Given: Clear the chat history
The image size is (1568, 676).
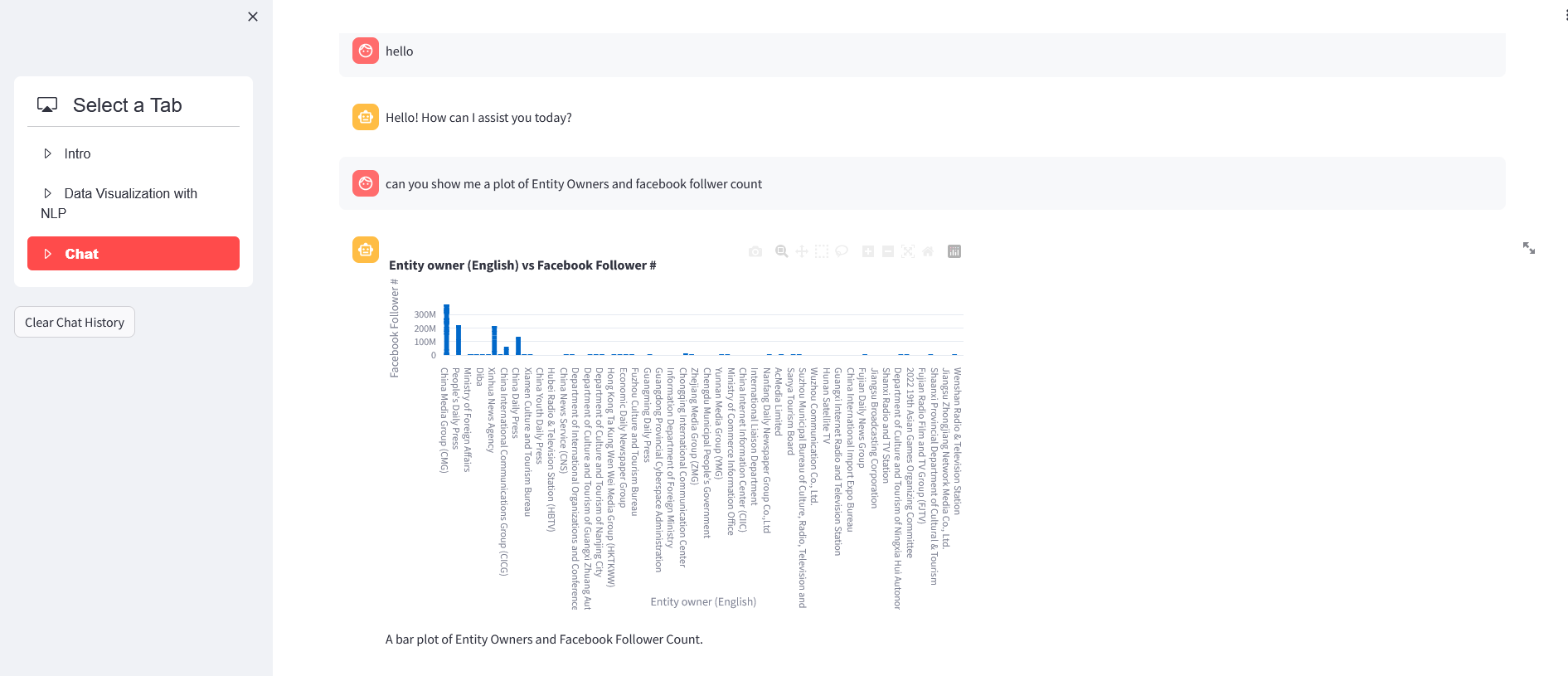Looking at the screenshot, I should [x=75, y=322].
